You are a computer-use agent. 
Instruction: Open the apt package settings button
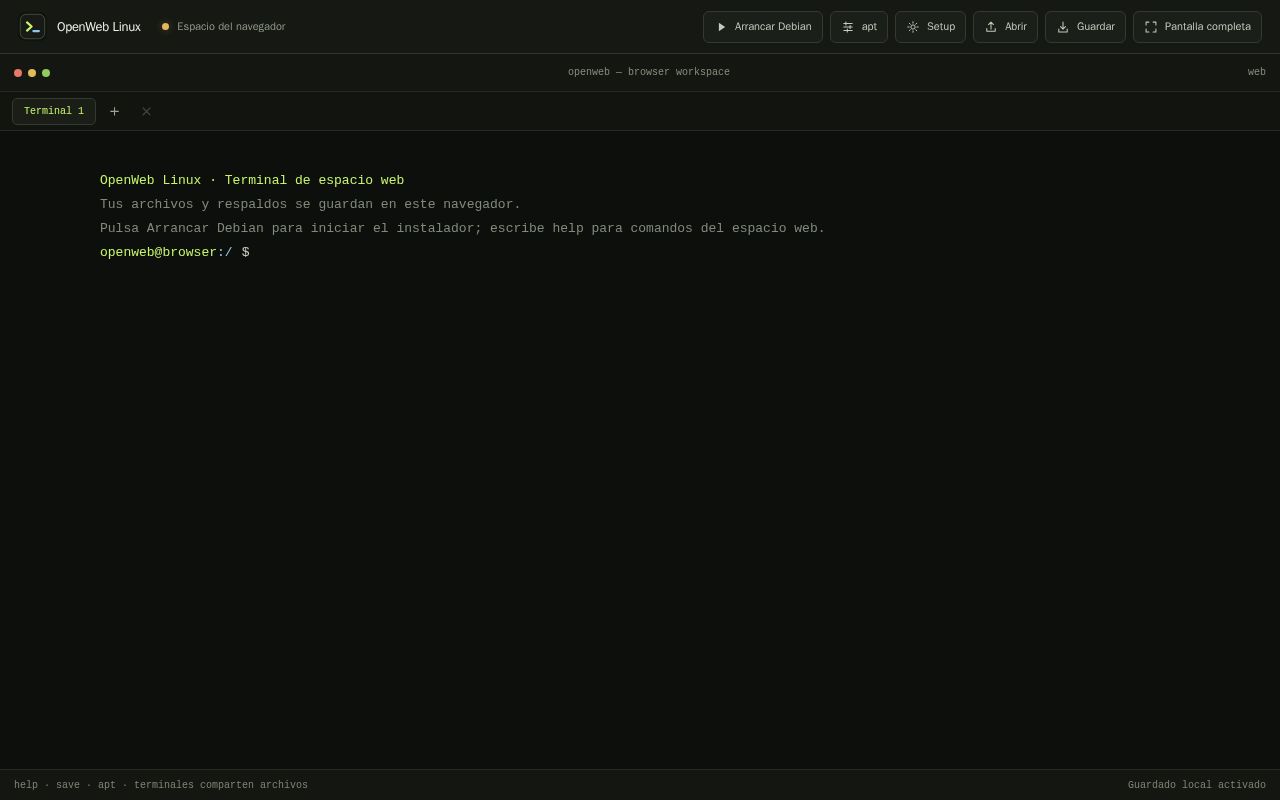(859, 27)
